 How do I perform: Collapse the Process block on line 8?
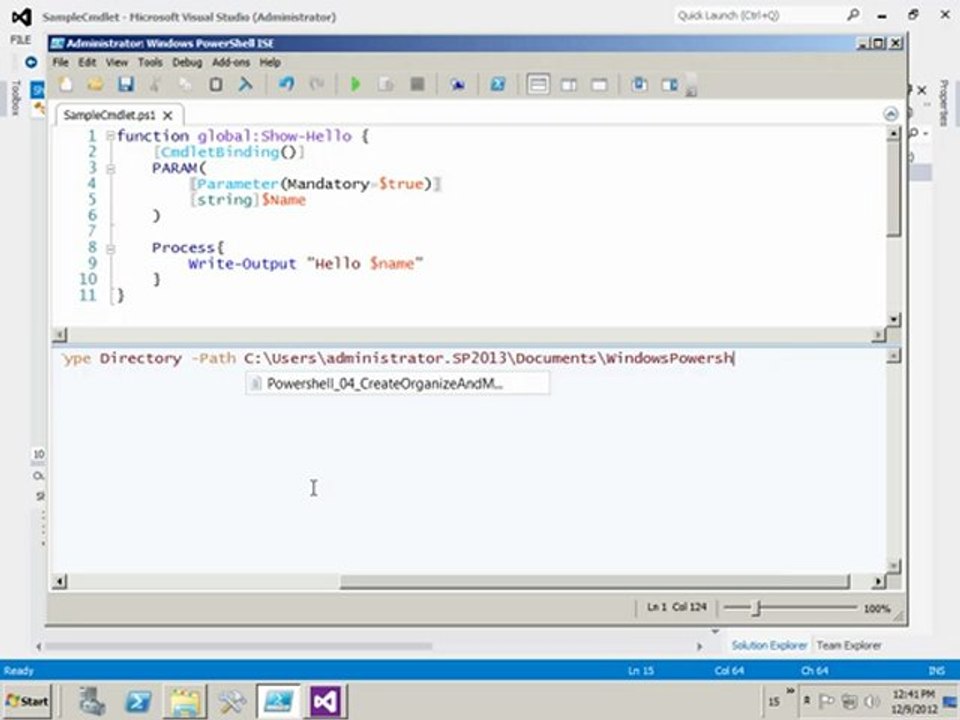[110, 249]
